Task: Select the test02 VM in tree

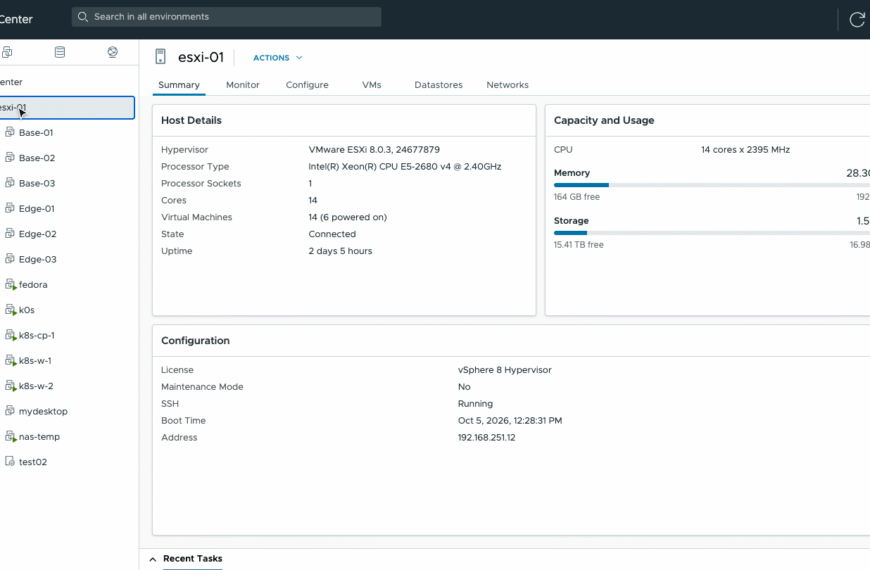Action: click(x=33, y=462)
